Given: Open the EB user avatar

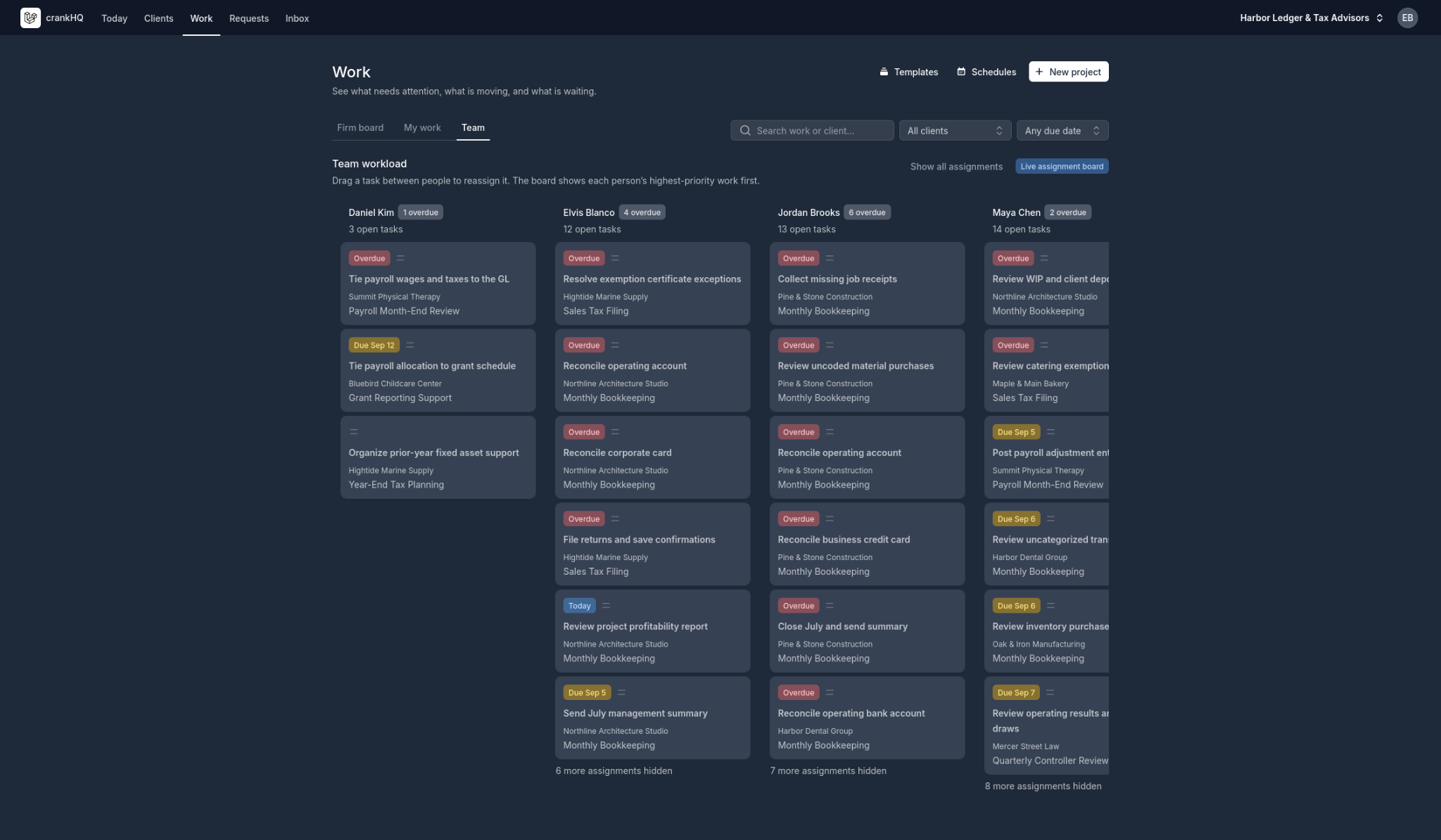Looking at the screenshot, I should point(1407,18).
